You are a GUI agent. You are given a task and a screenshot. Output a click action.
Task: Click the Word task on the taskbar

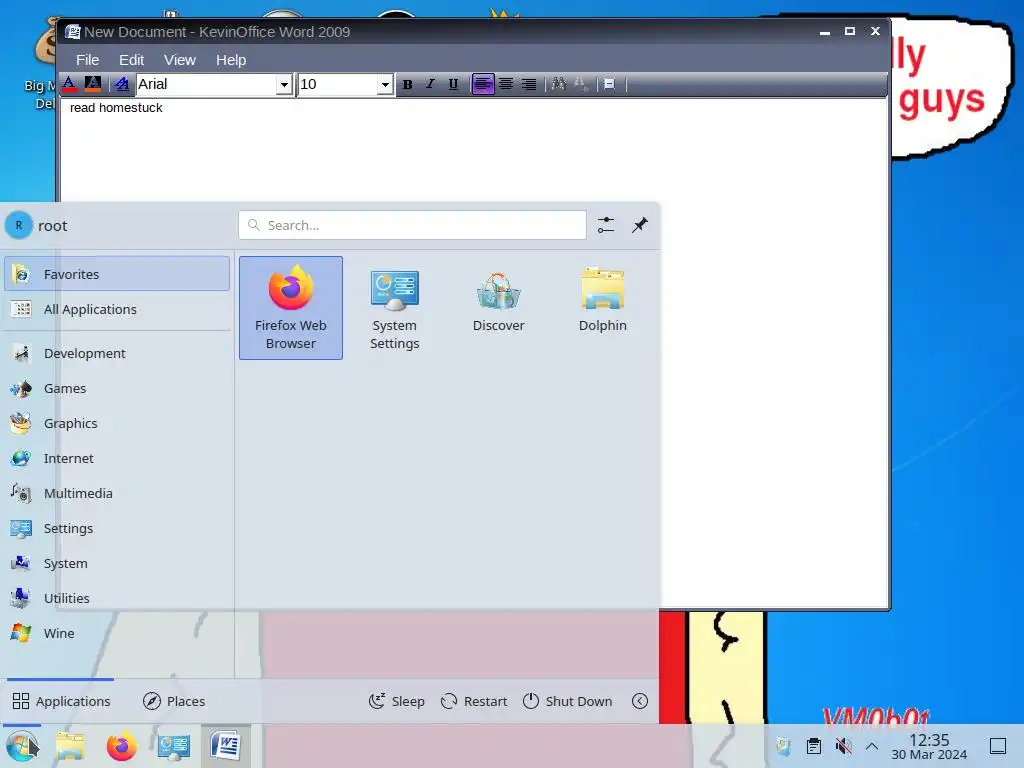[x=225, y=746]
